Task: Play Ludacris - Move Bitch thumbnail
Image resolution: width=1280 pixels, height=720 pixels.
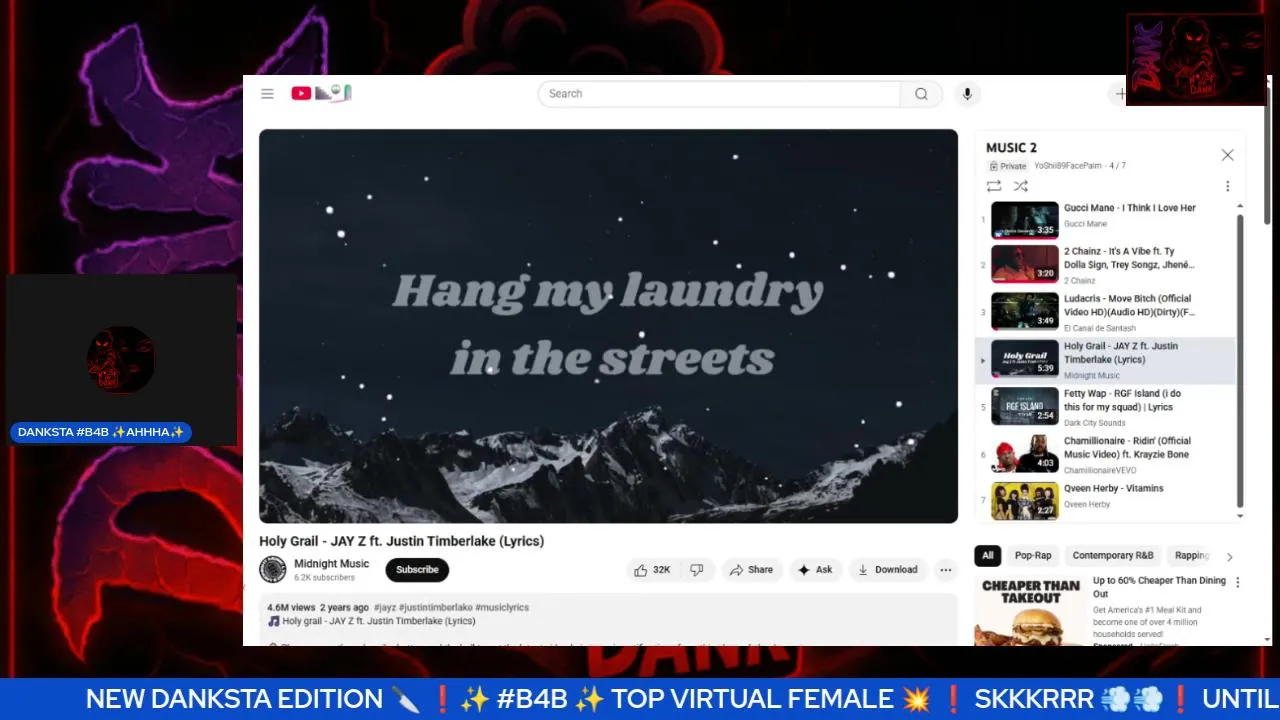Action: click(1025, 311)
